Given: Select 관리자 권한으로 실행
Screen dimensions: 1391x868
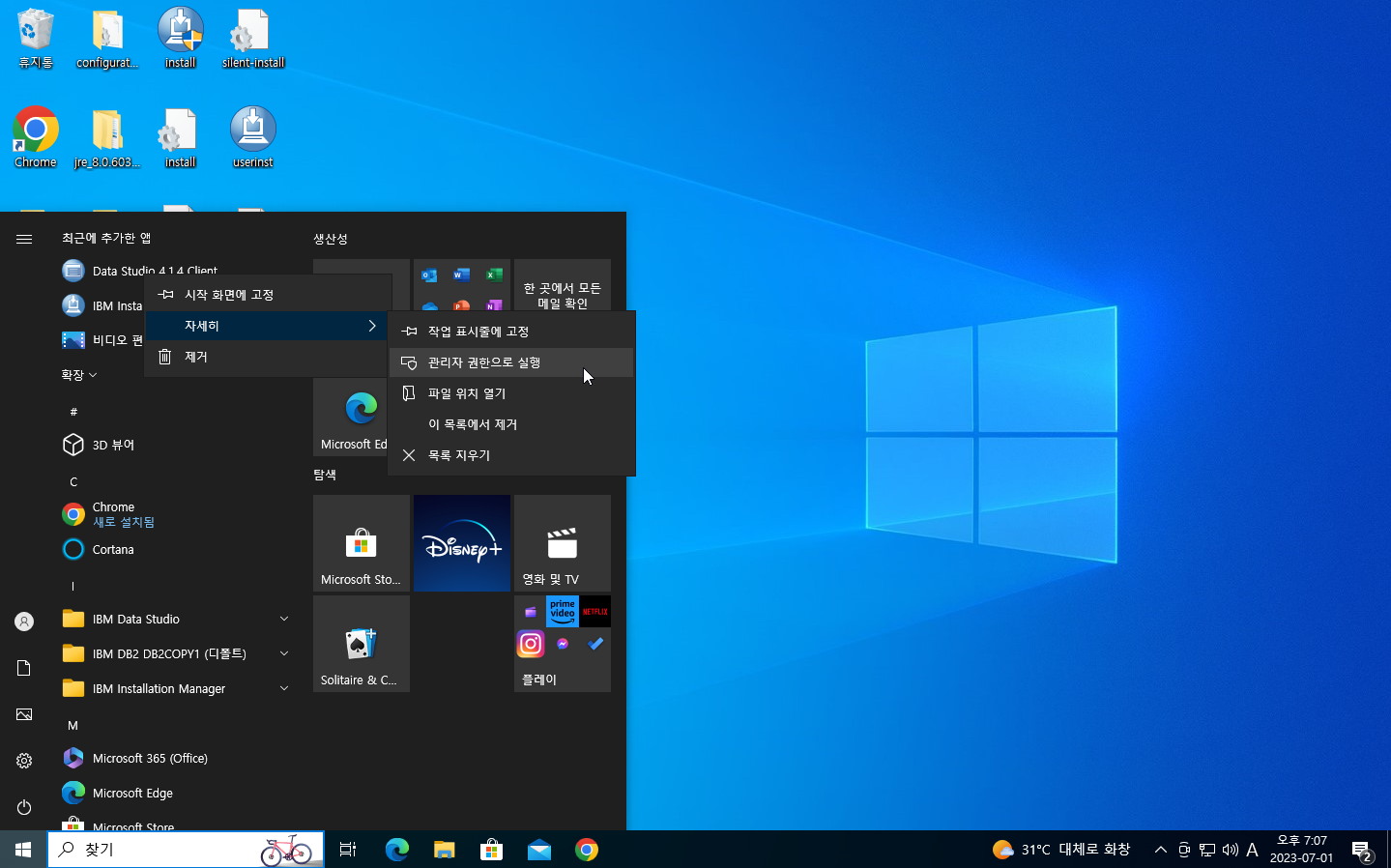Looking at the screenshot, I should pyautogui.click(x=511, y=362).
